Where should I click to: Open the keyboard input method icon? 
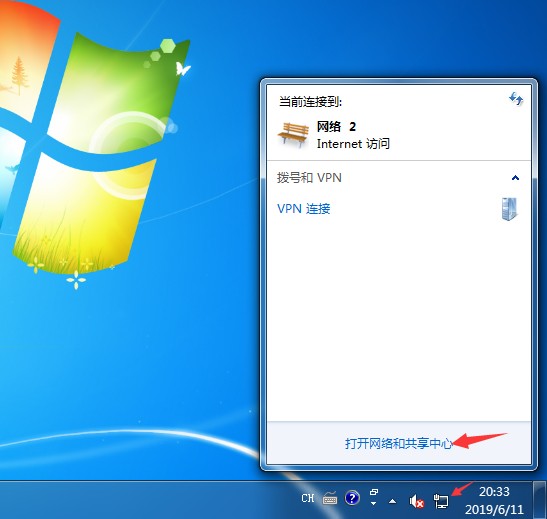click(x=330, y=499)
